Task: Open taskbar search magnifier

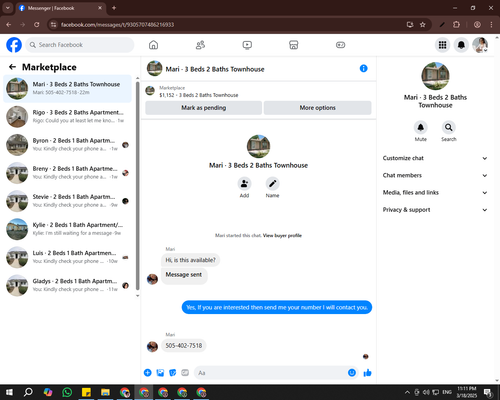Action: (28, 392)
